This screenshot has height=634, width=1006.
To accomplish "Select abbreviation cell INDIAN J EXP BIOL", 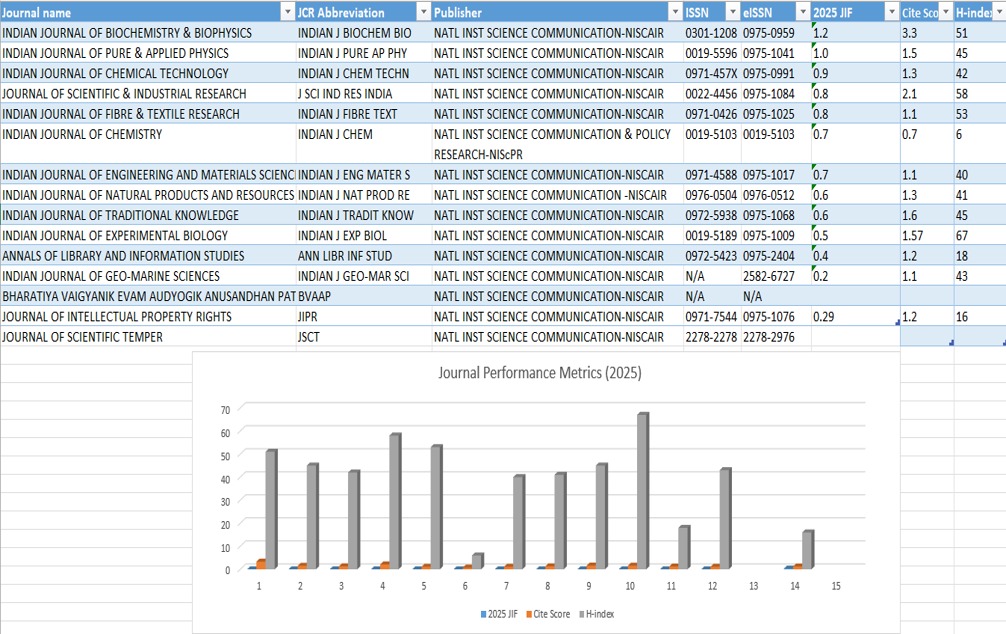I will [x=364, y=236].
